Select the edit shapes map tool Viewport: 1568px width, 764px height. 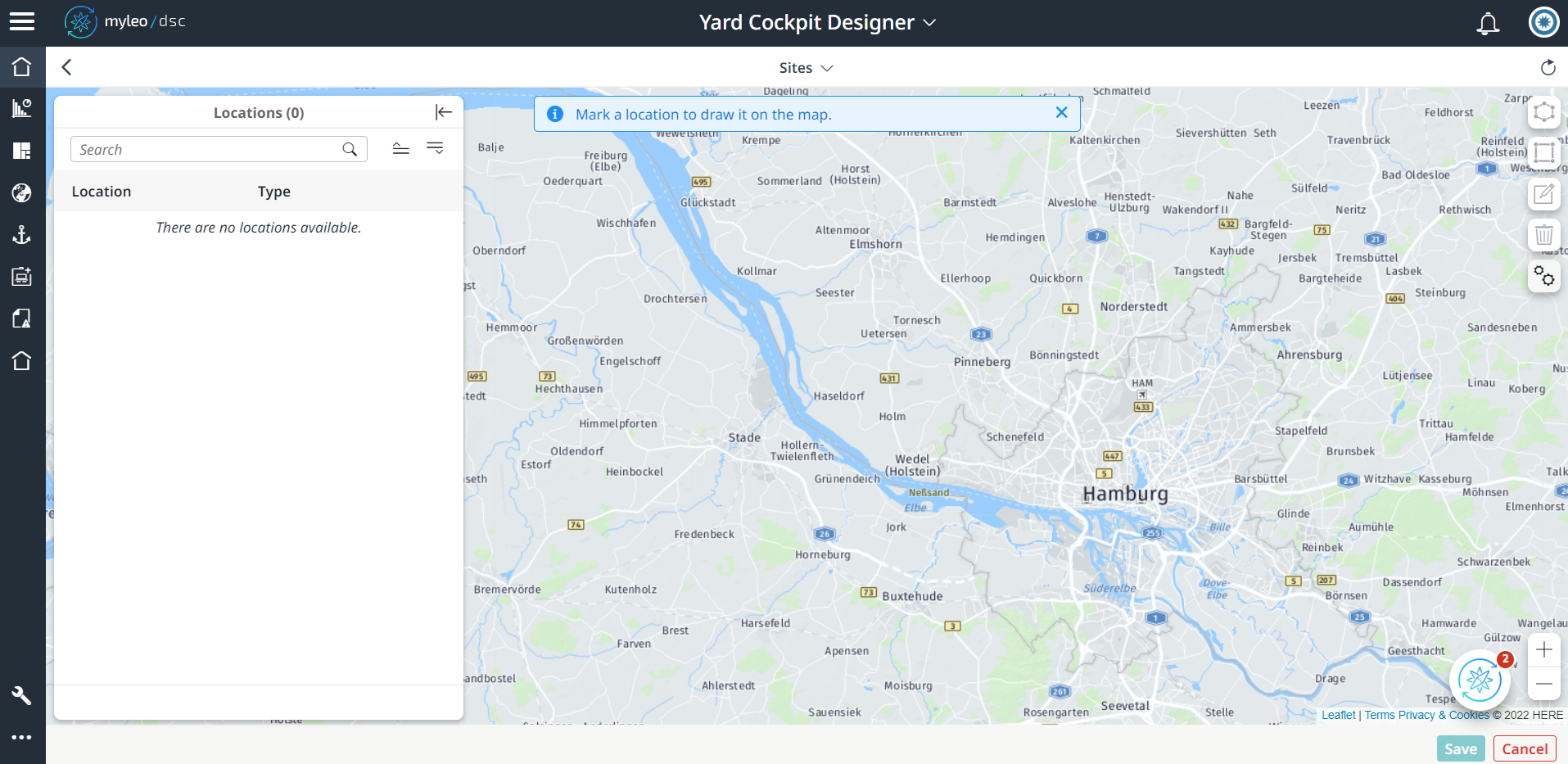(1543, 194)
